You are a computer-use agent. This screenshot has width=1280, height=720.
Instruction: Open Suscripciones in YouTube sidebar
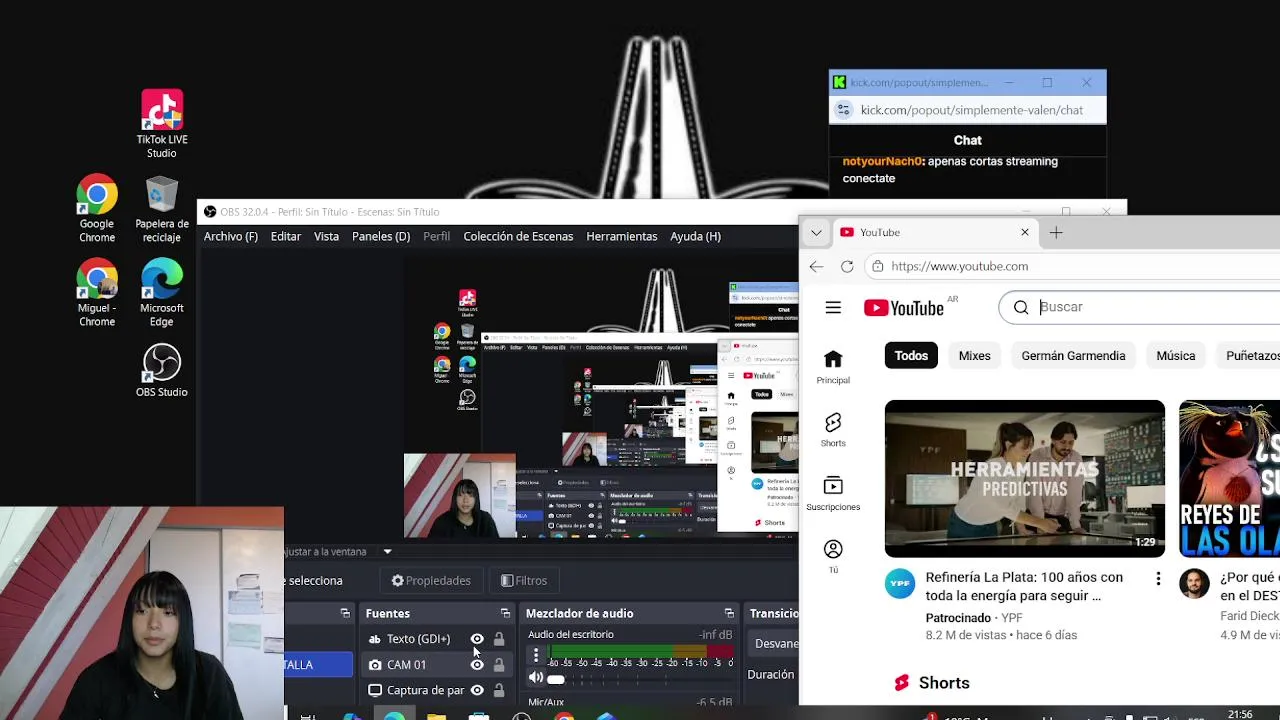pos(833,493)
